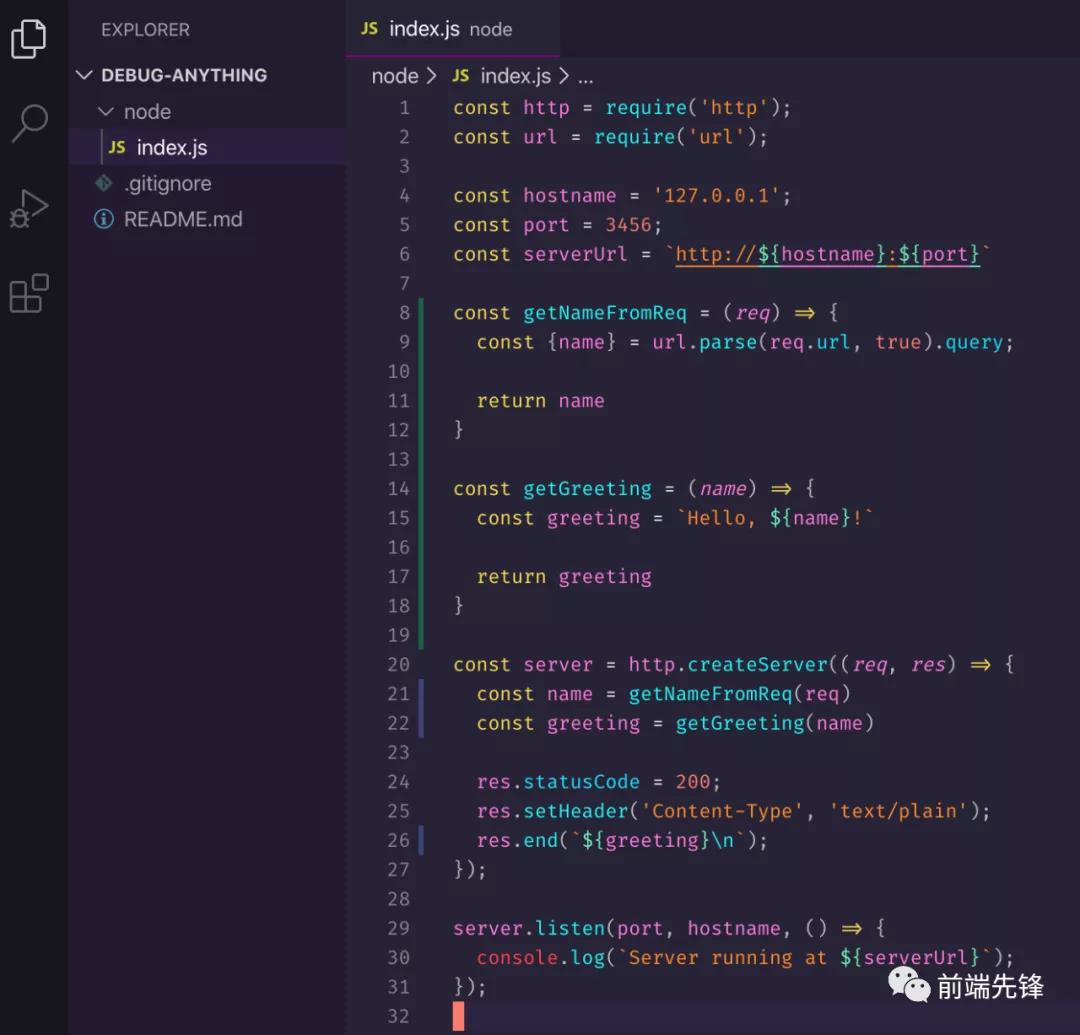Click the blue change indicator beside line 21
The width and height of the screenshot is (1080, 1035).
pyautogui.click(x=422, y=693)
